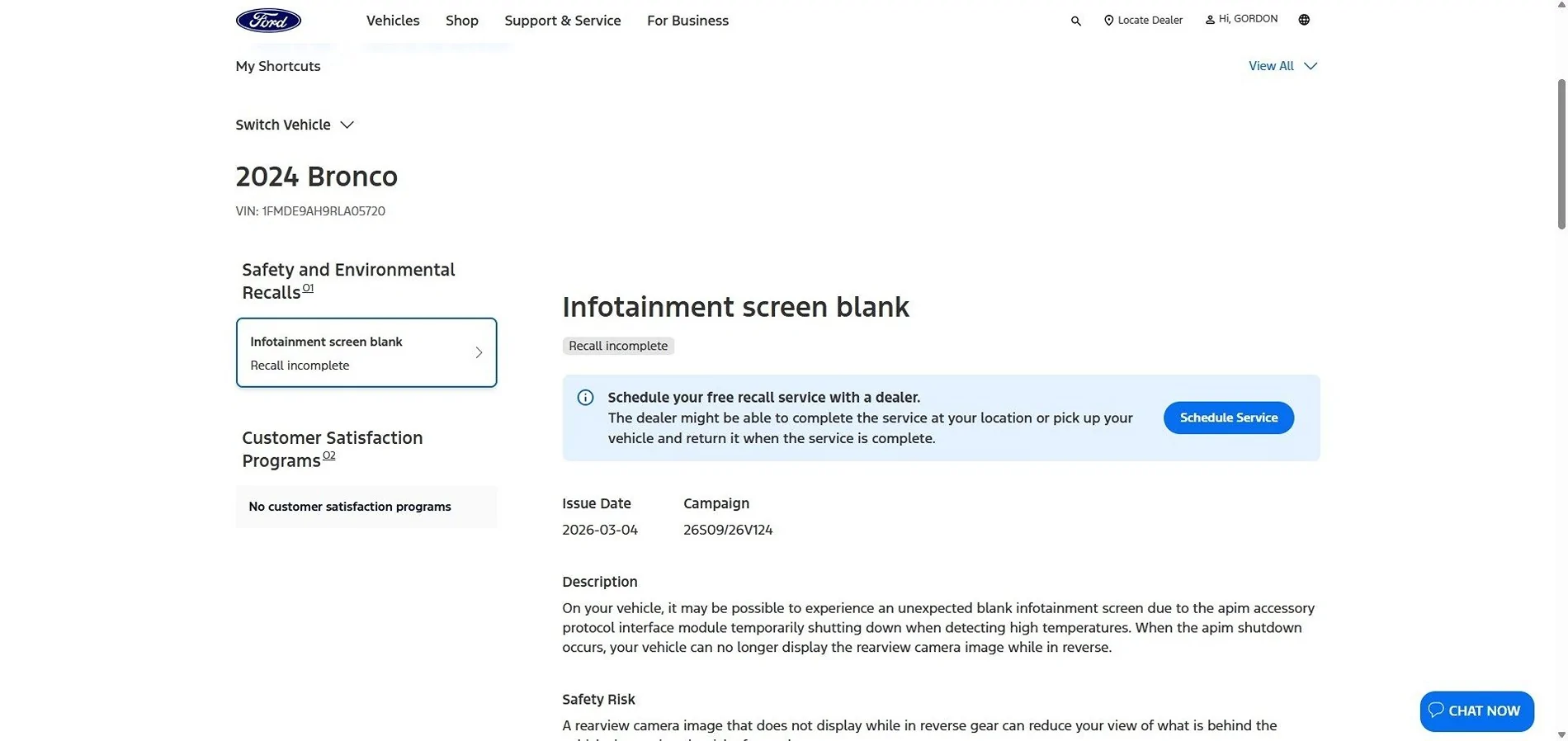
Task: Open the Shop menu
Action: (462, 21)
